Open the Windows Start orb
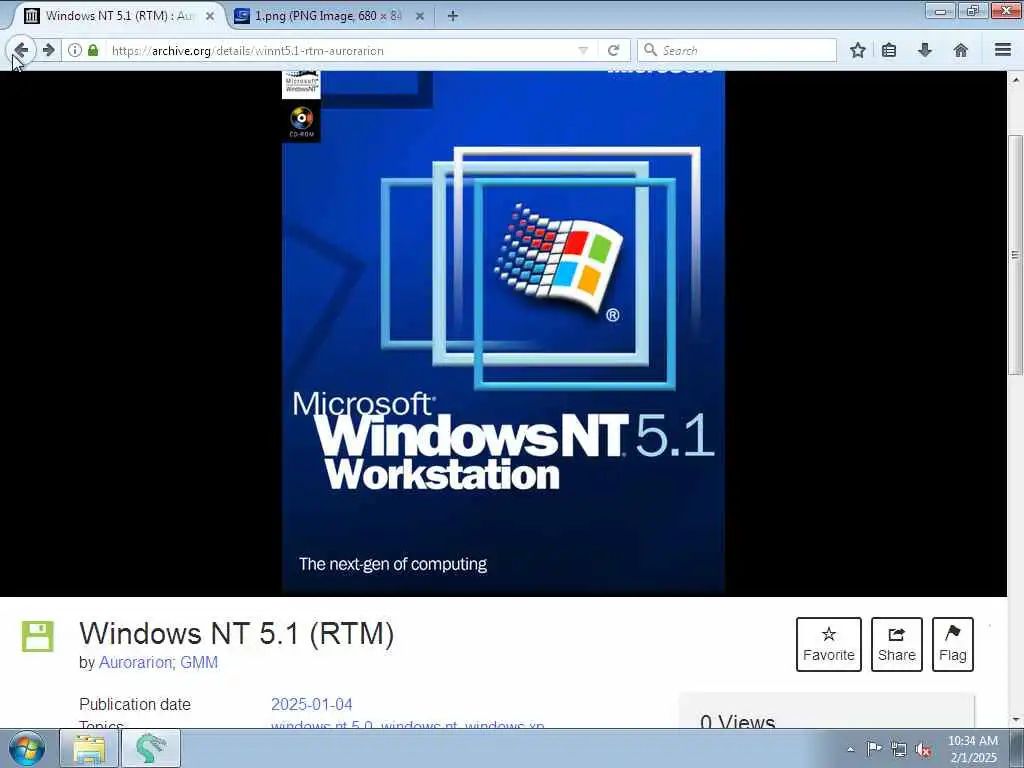The width and height of the screenshot is (1024, 768). click(27, 748)
